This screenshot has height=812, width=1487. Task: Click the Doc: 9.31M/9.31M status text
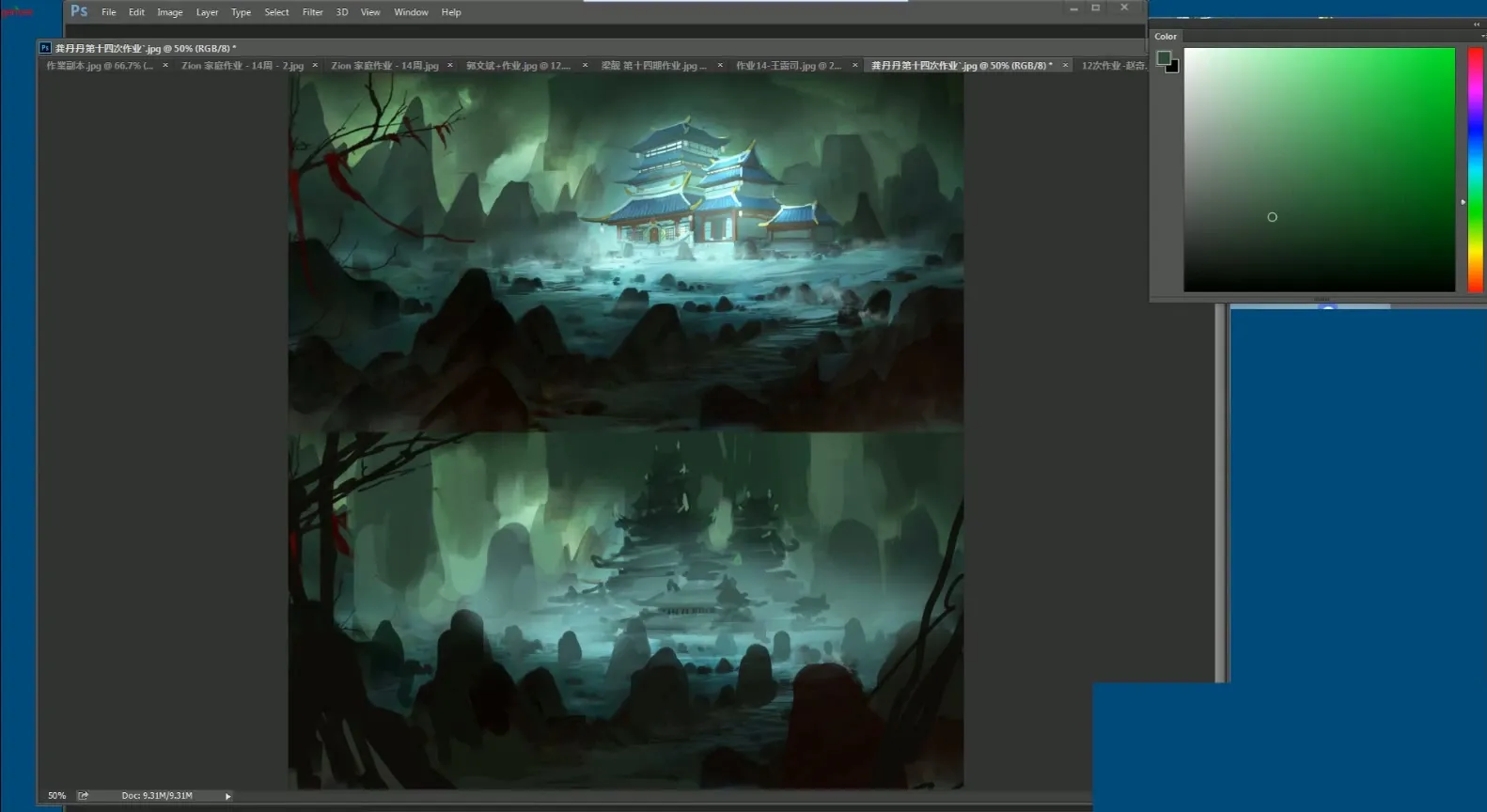point(157,796)
